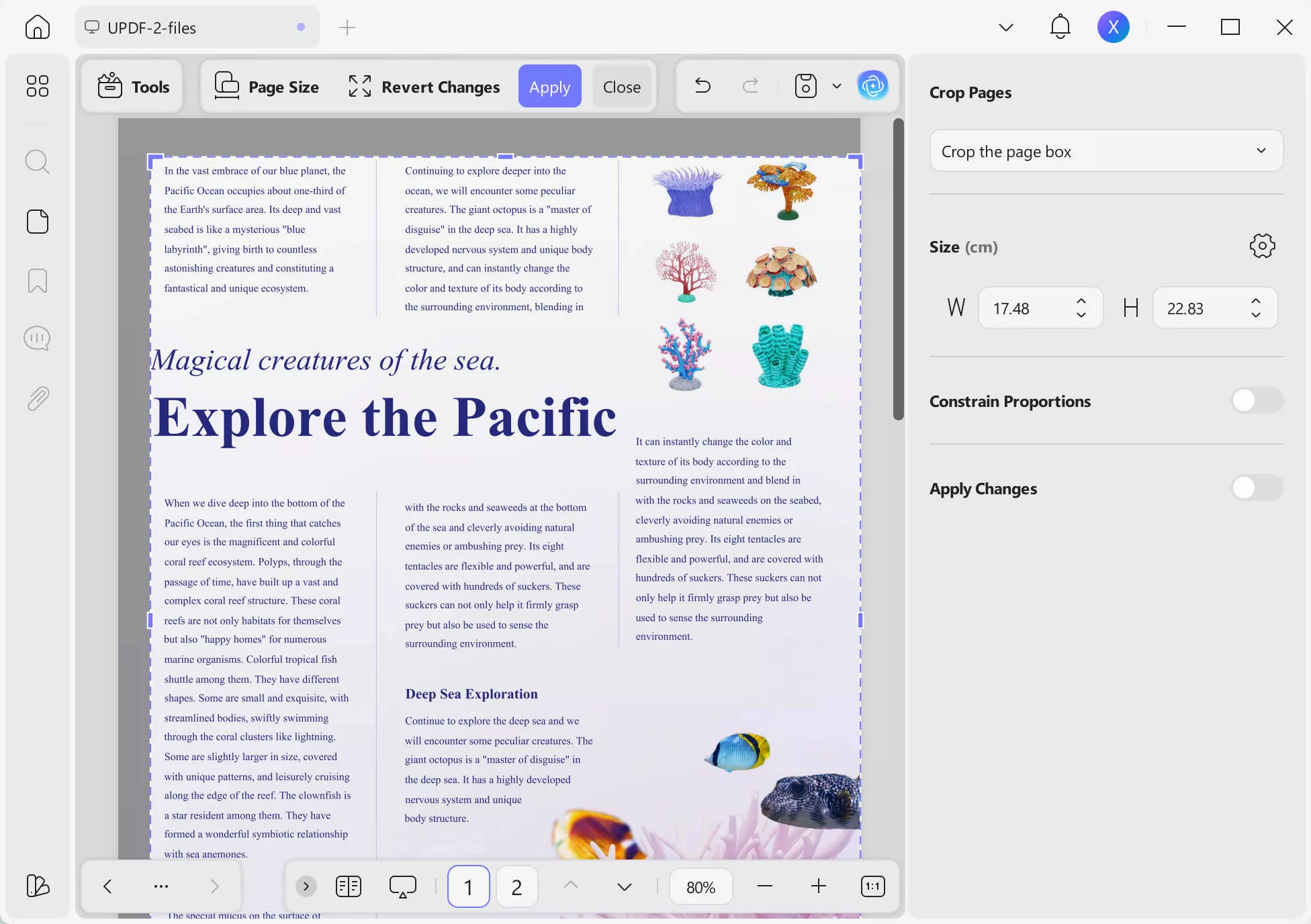Click the zoom percentage field showing 80%

click(700, 887)
